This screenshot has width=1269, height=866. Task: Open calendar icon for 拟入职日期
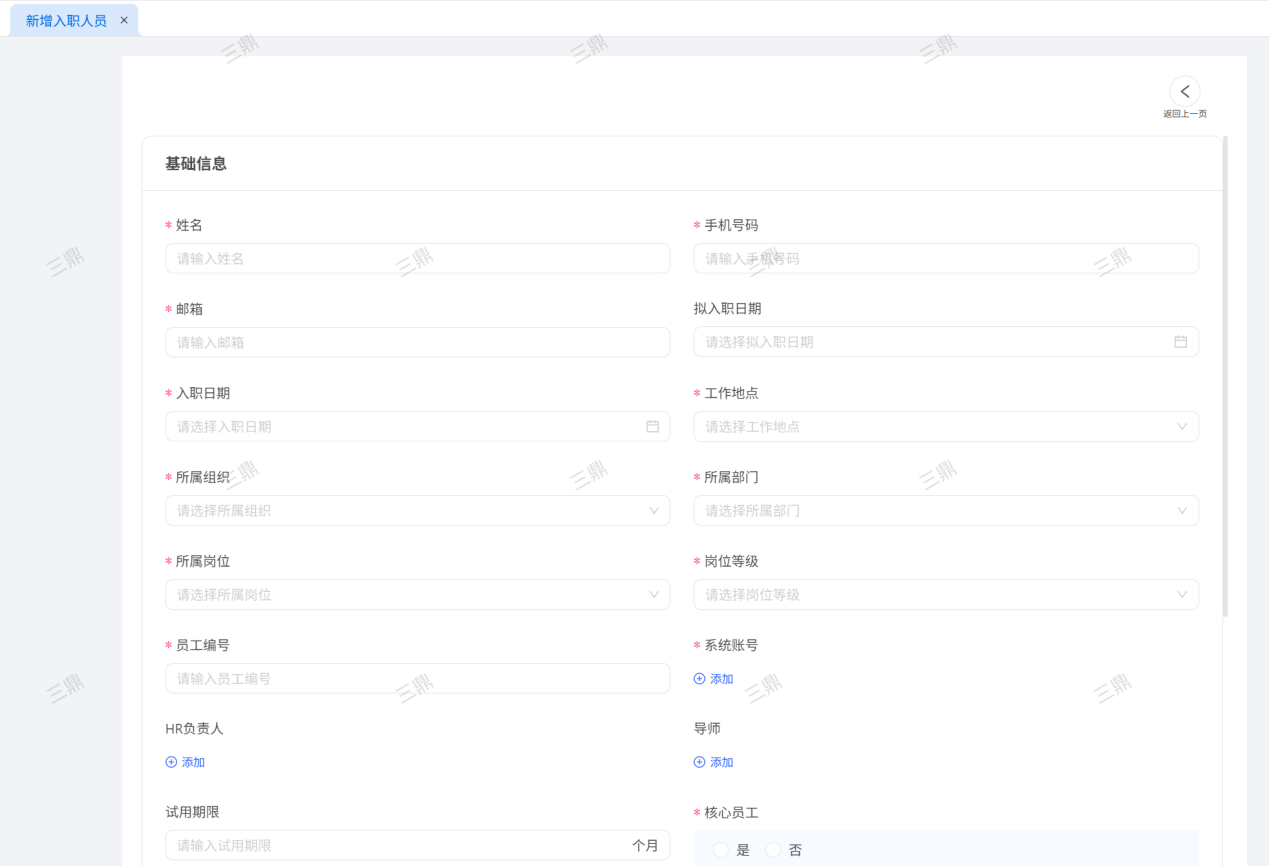1180,342
